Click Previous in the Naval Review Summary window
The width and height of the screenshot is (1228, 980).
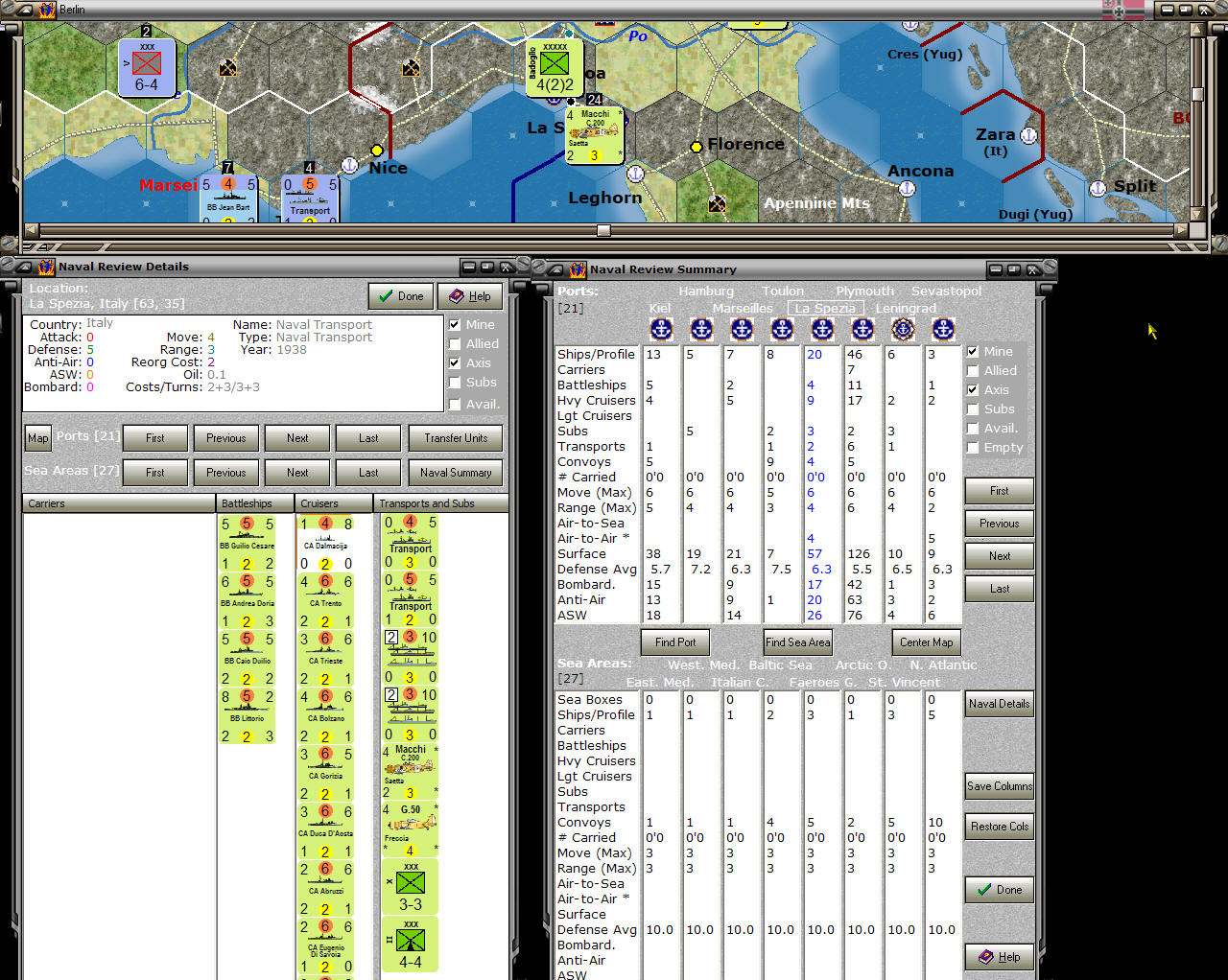(1000, 524)
